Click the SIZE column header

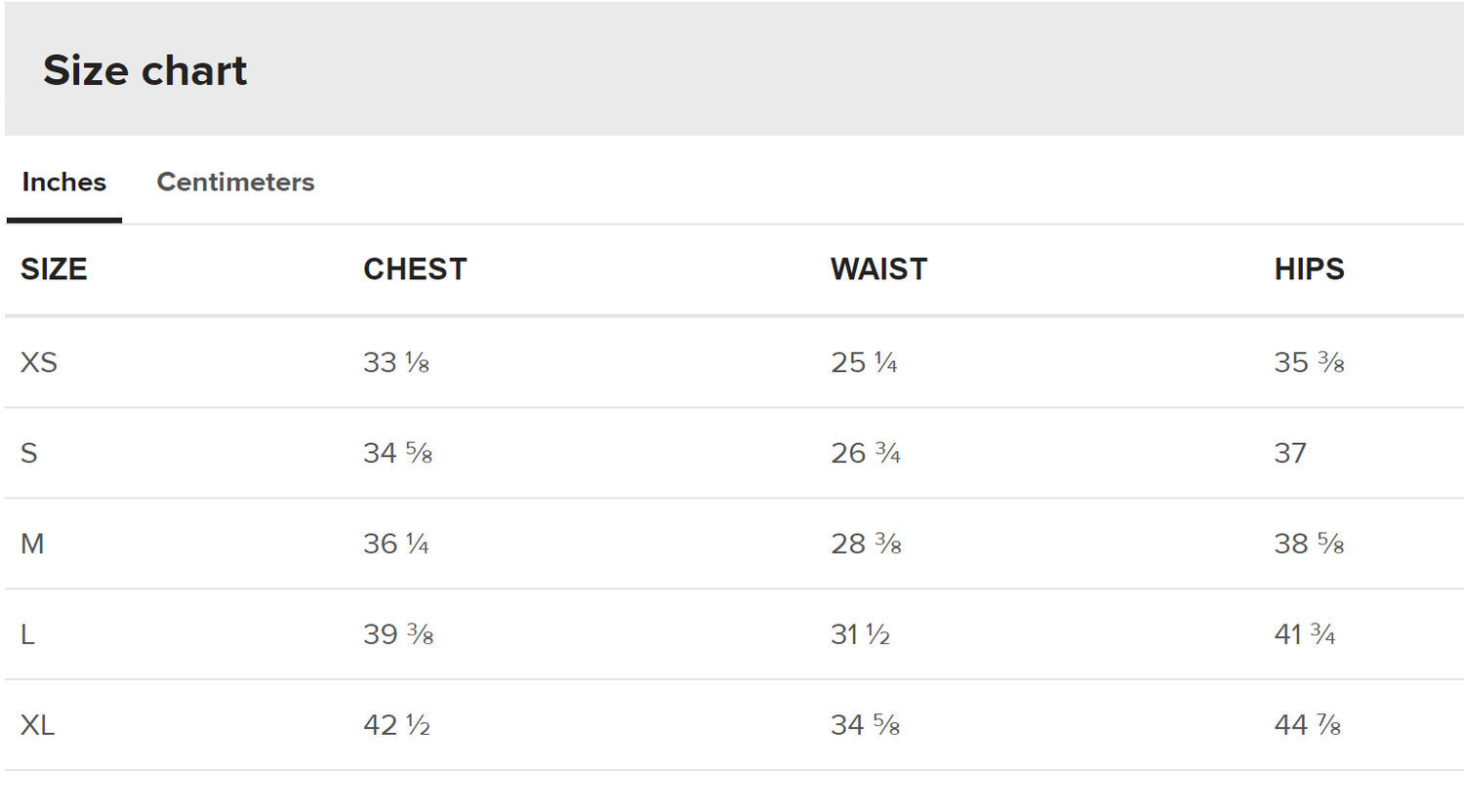pyautogui.click(x=54, y=269)
